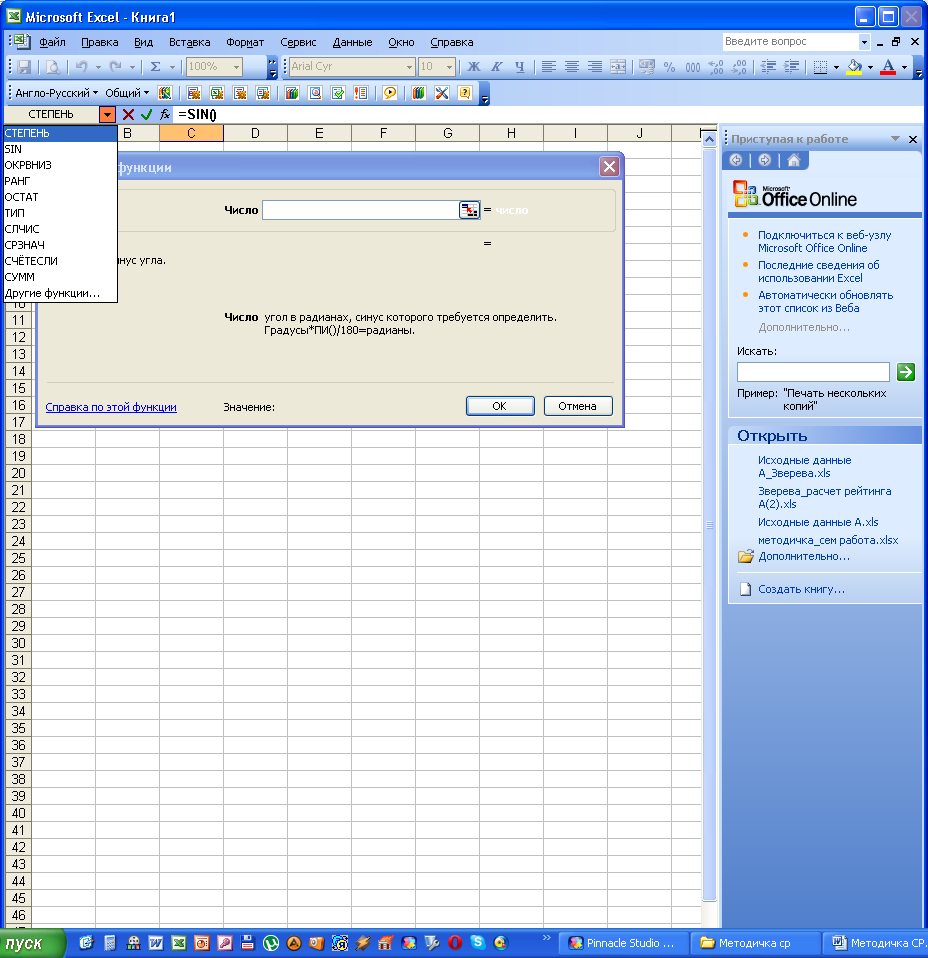Viewport: 928px width, 958px height.
Task: Click the green search arrow button
Action: [905, 371]
